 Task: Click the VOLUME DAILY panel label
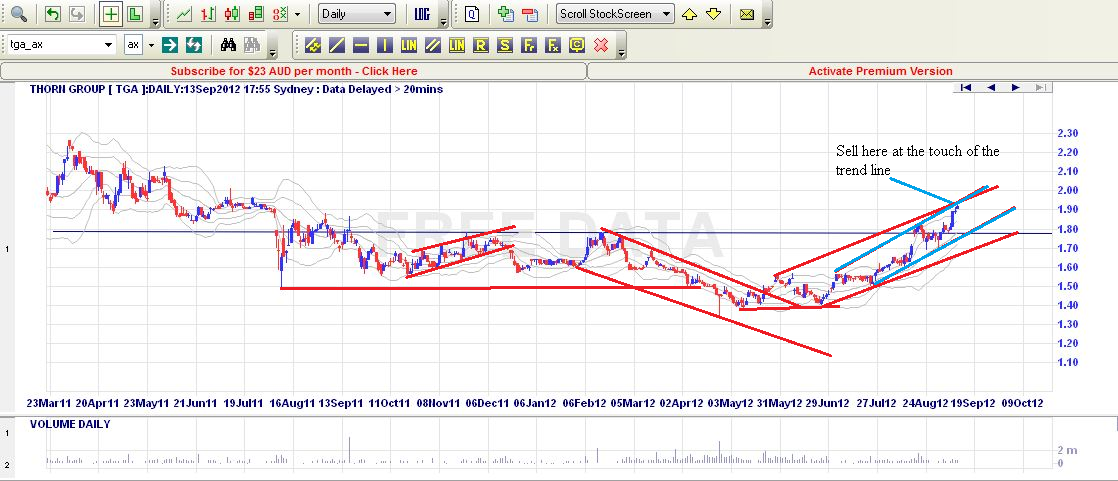(71, 424)
